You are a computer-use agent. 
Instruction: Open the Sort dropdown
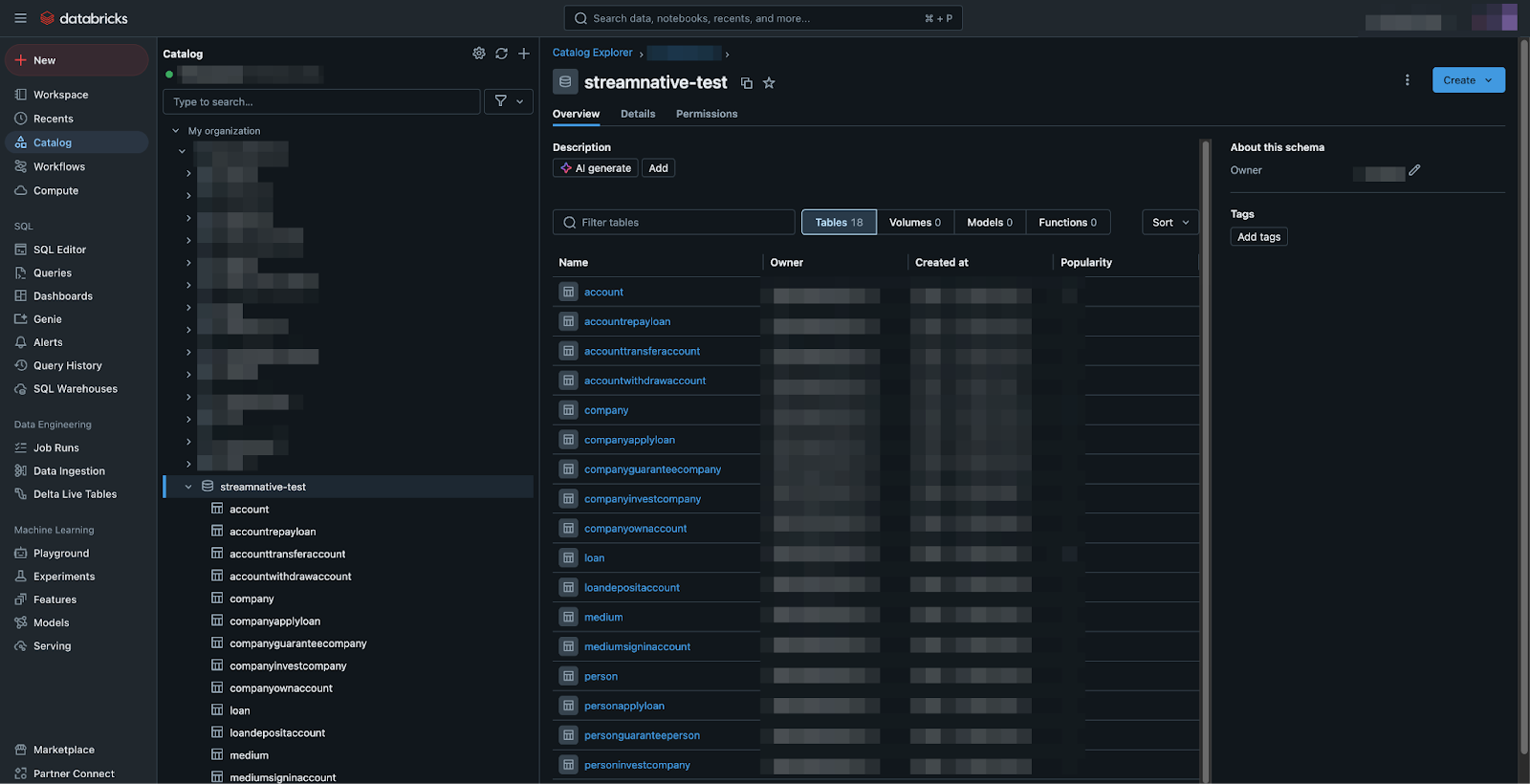coord(1169,223)
